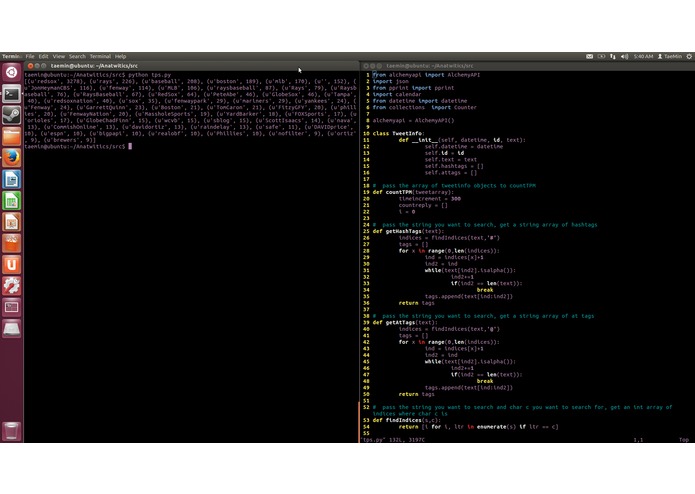Open LibreOffice Calc spreadsheet icon
695x494 pixels.
(12, 200)
